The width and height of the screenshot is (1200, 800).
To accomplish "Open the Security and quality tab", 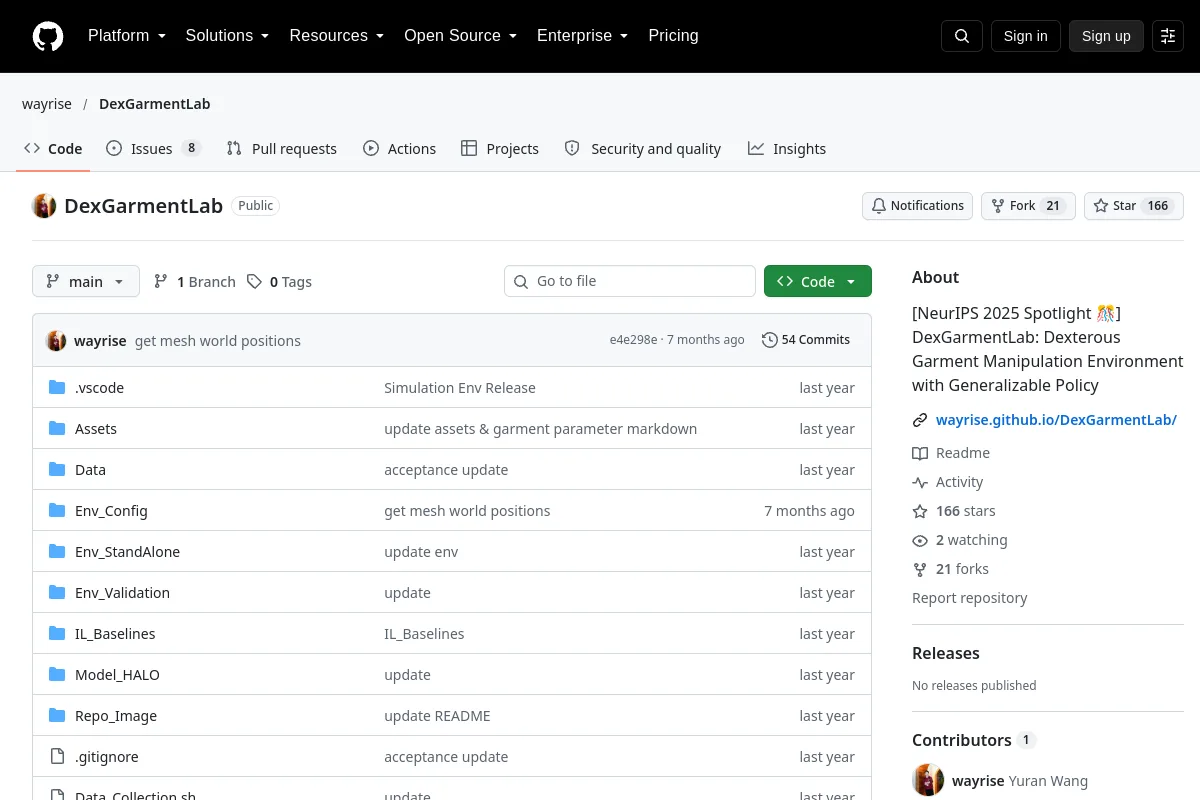I will (x=642, y=149).
